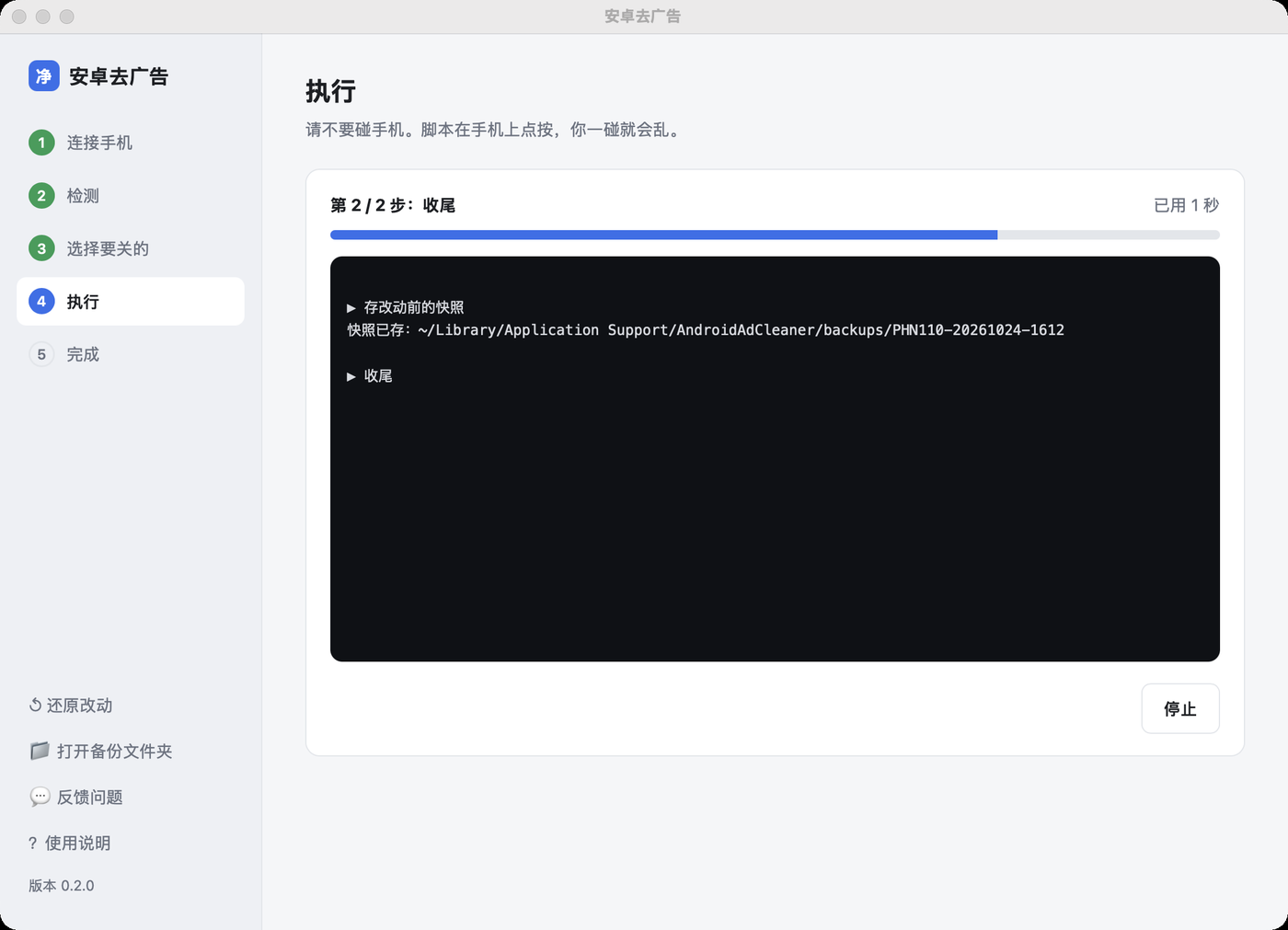The height and width of the screenshot is (930, 1288).
Task: Select the 执行 step in sidebar
Action: tap(131, 302)
